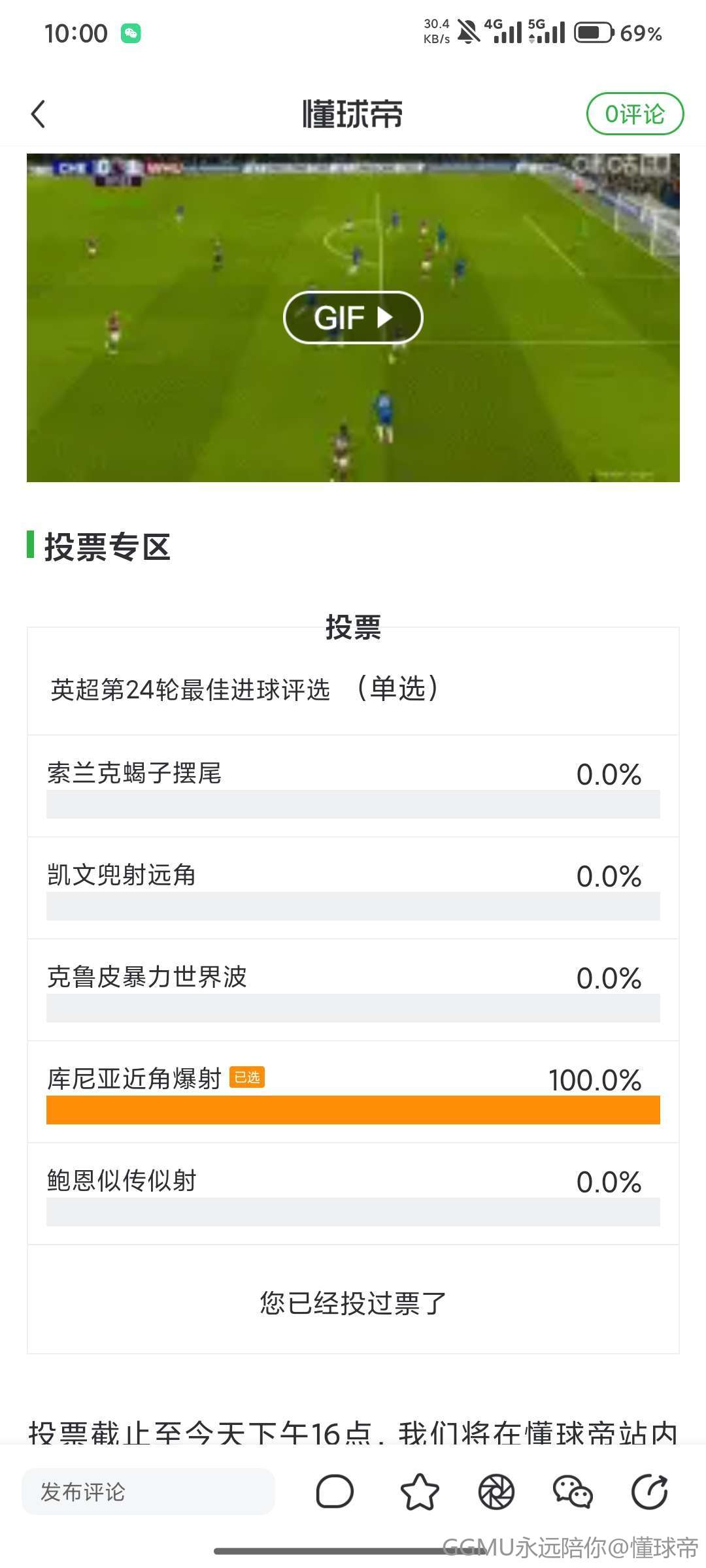Share via WeChat chat icon
This screenshot has height=1568, width=706.
573,1492
